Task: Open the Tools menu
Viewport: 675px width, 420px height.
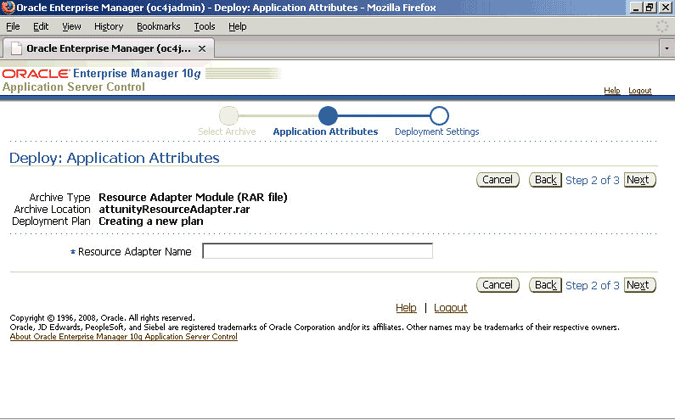Action: [204, 27]
